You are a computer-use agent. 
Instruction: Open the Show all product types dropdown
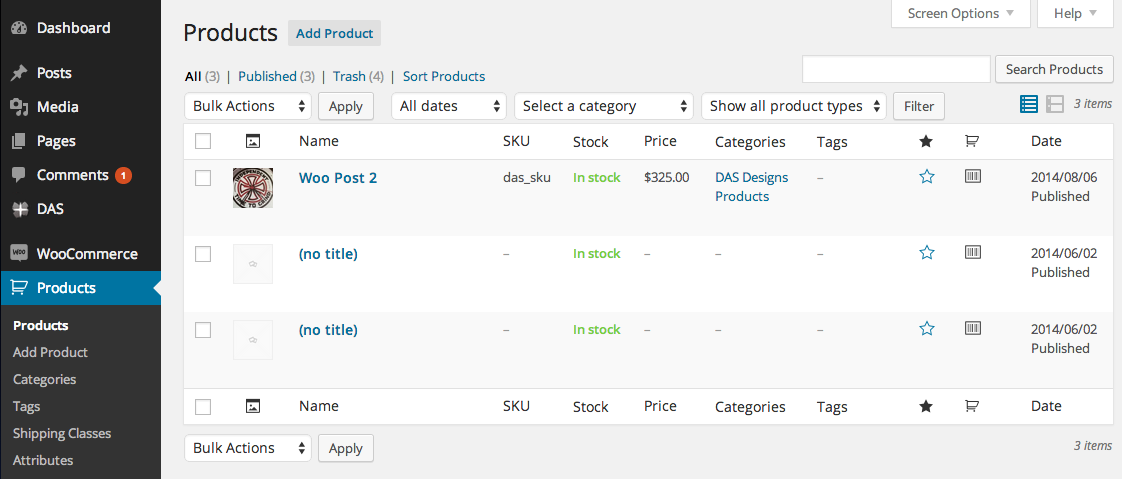(794, 106)
